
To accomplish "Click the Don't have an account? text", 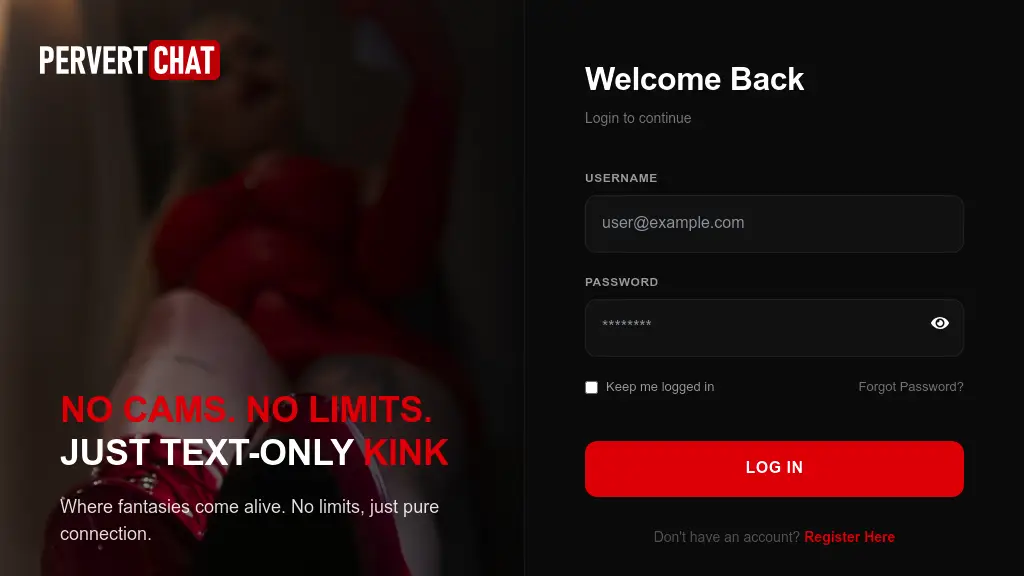I will click(x=726, y=537).
